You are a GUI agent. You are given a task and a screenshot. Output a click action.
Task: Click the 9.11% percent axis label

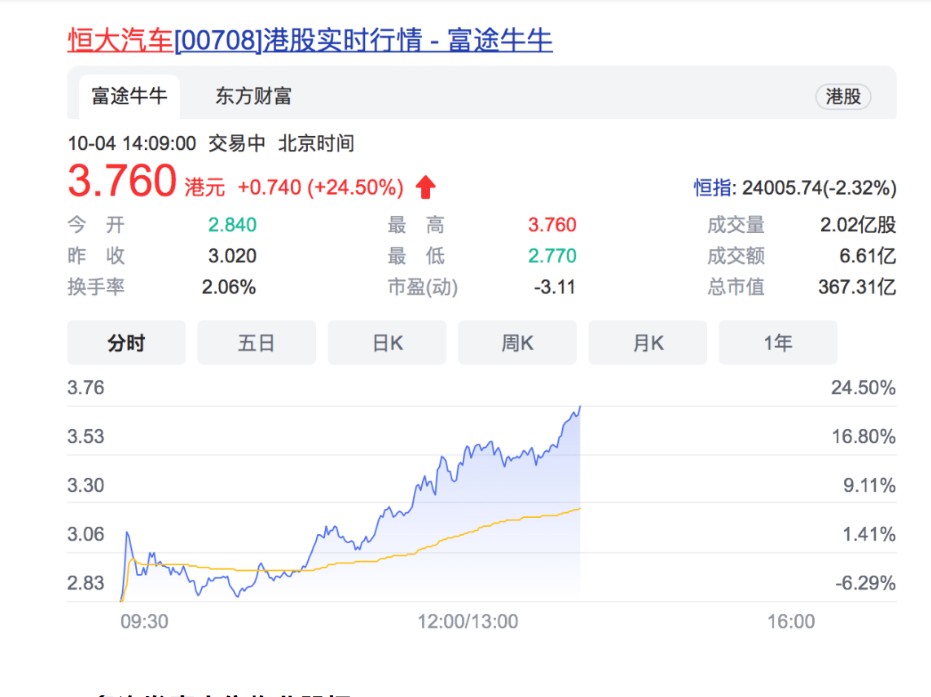click(869, 486)
